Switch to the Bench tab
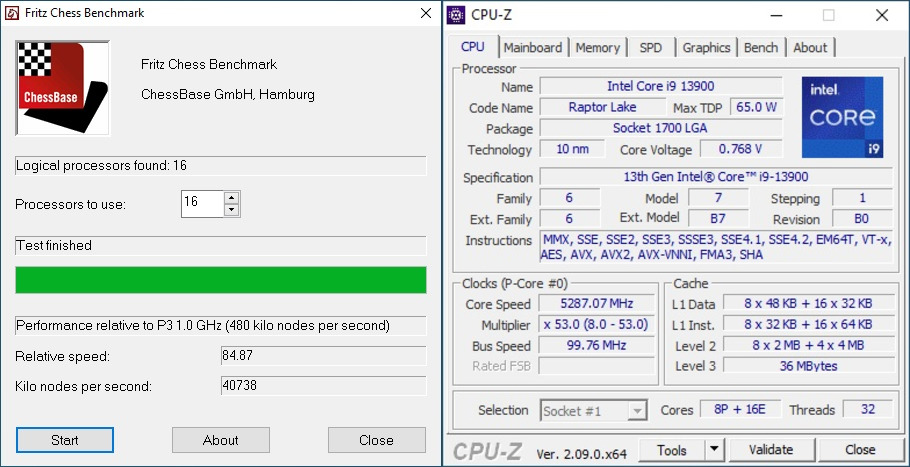Screen dimensions: 910x467 click(761, 48)
